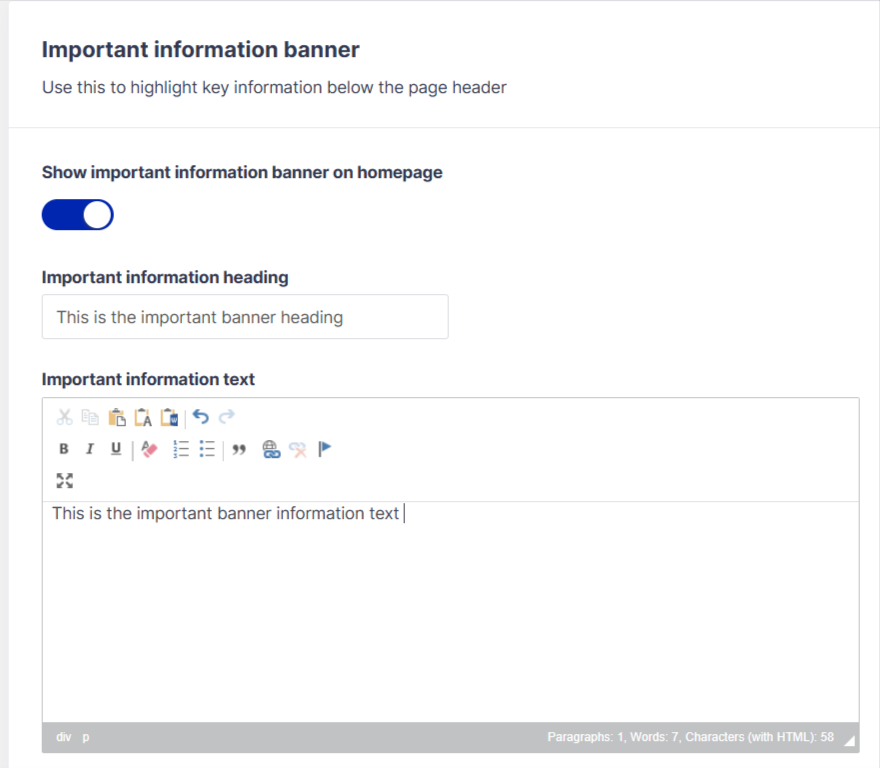This screenshot has height=768, width=880.
Task: Toggle italic formatting
Action: (90, 449)
